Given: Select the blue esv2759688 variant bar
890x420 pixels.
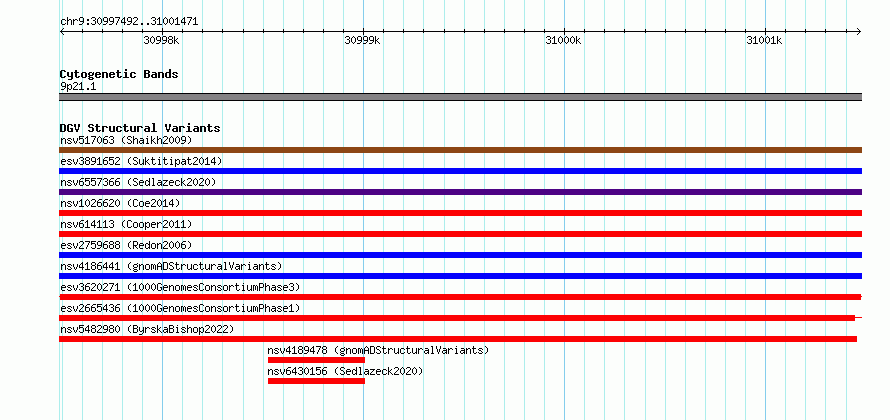Looking at the screenshot, I should [x=460, y=255].
